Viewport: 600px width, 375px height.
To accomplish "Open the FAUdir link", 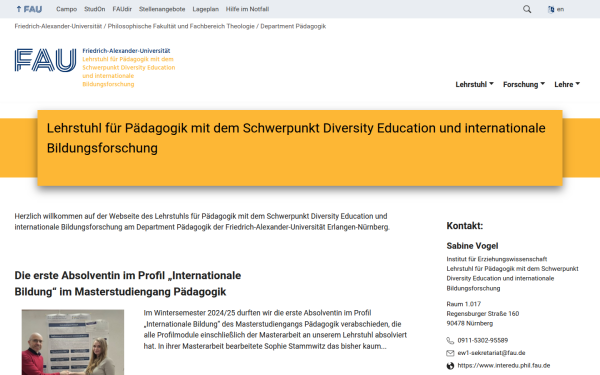I will coord(122,9).
